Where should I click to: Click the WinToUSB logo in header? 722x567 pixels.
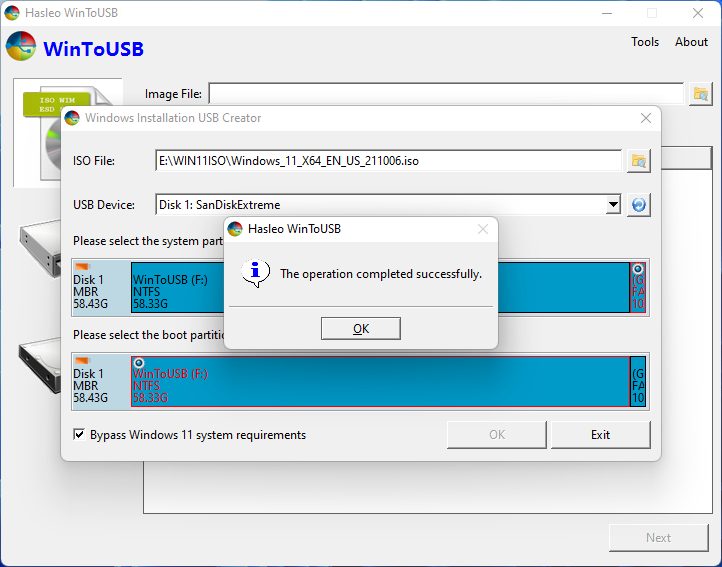pos(22,47)
